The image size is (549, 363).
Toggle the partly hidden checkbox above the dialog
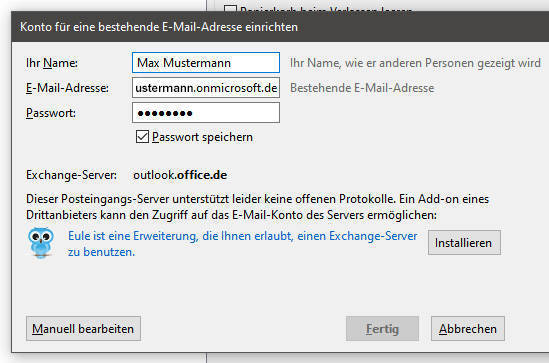pyautogui.click(x=230, y=8)
